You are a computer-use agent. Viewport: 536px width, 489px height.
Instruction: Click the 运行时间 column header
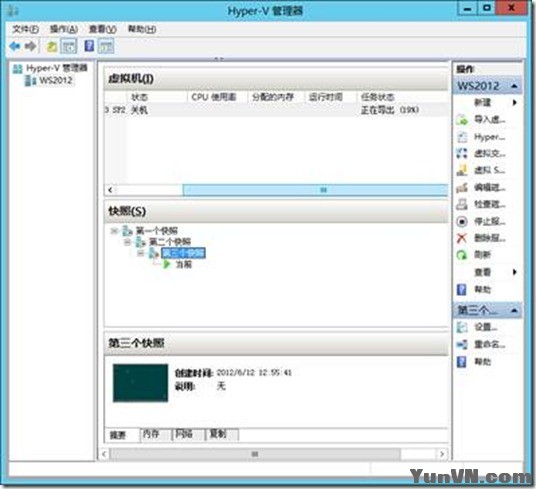tap(330, 97)
